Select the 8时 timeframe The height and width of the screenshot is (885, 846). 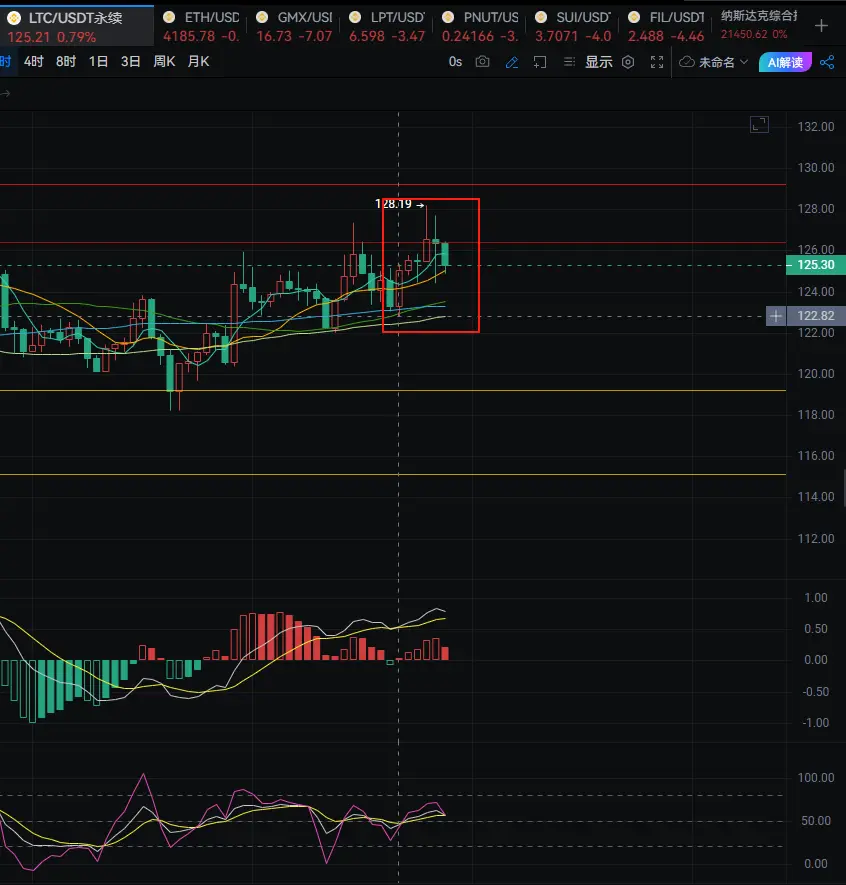pos(65,62)
